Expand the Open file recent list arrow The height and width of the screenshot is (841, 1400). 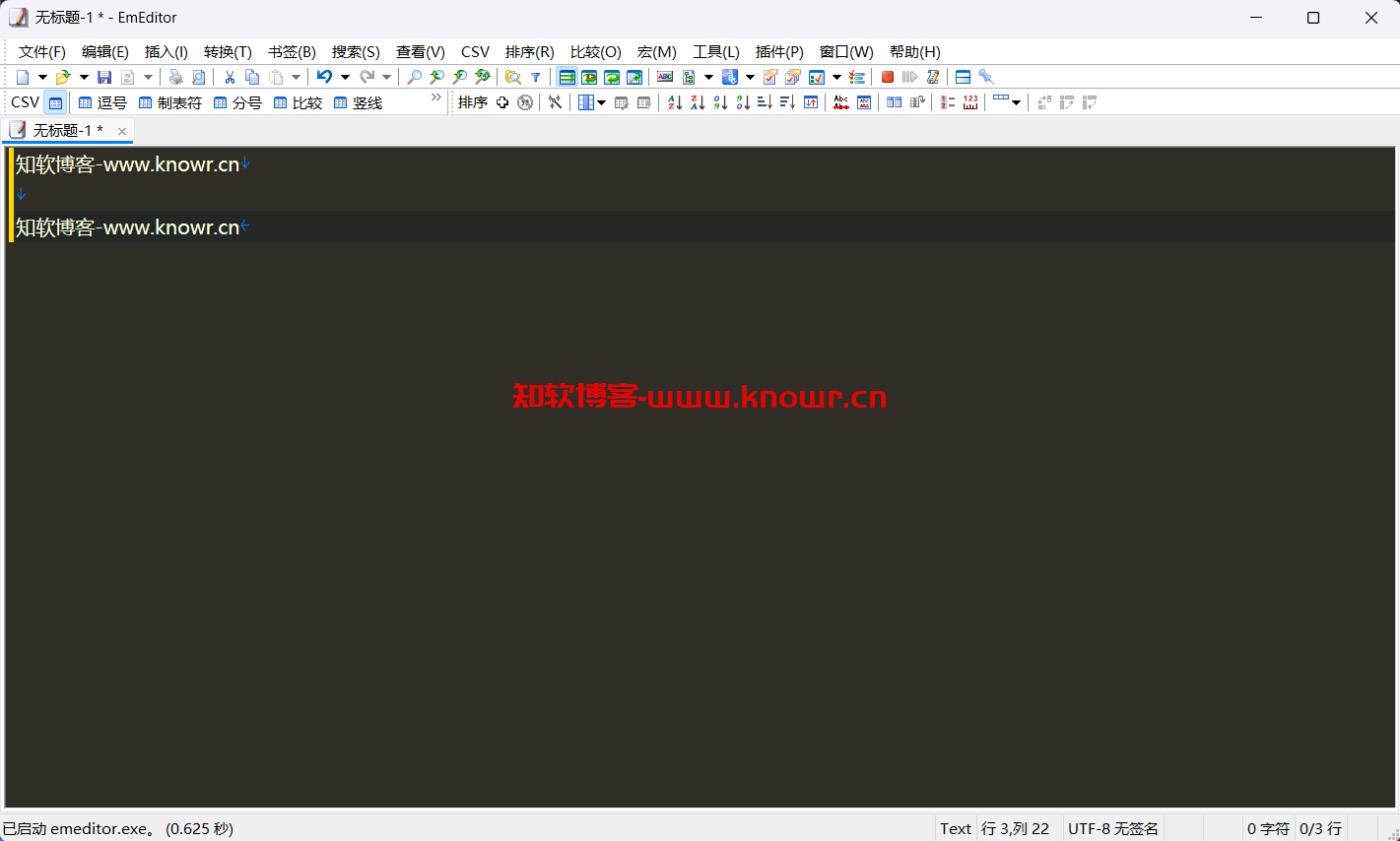point(84,77)
